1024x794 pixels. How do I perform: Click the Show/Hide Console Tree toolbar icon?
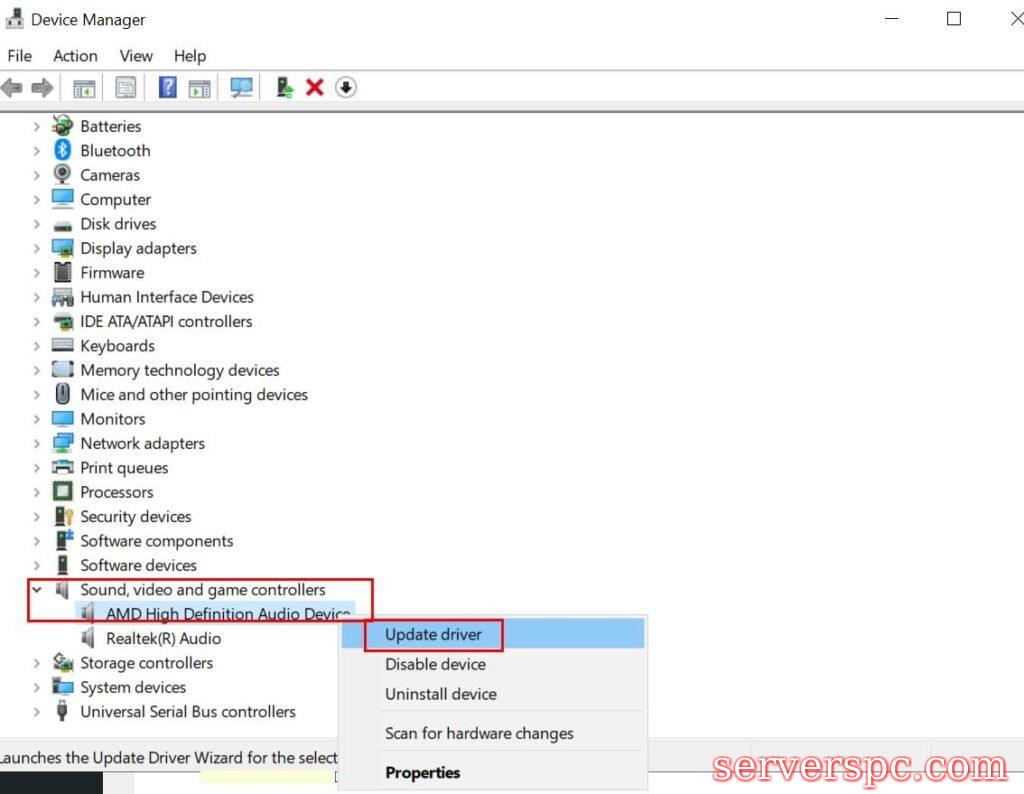pos(84,88)
